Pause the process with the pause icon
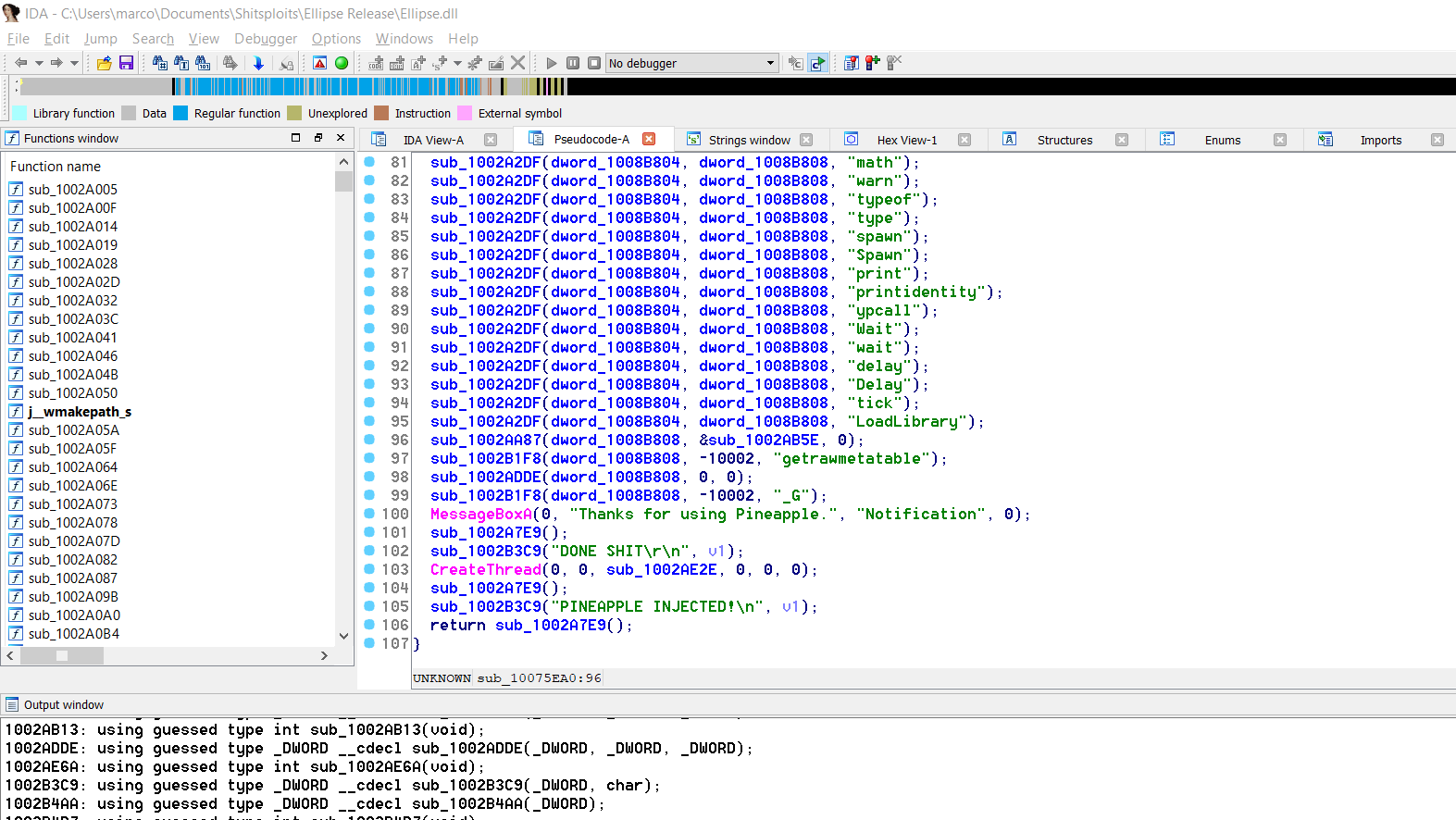Screen dimensions: 1456x820 (x=573, y=63)
